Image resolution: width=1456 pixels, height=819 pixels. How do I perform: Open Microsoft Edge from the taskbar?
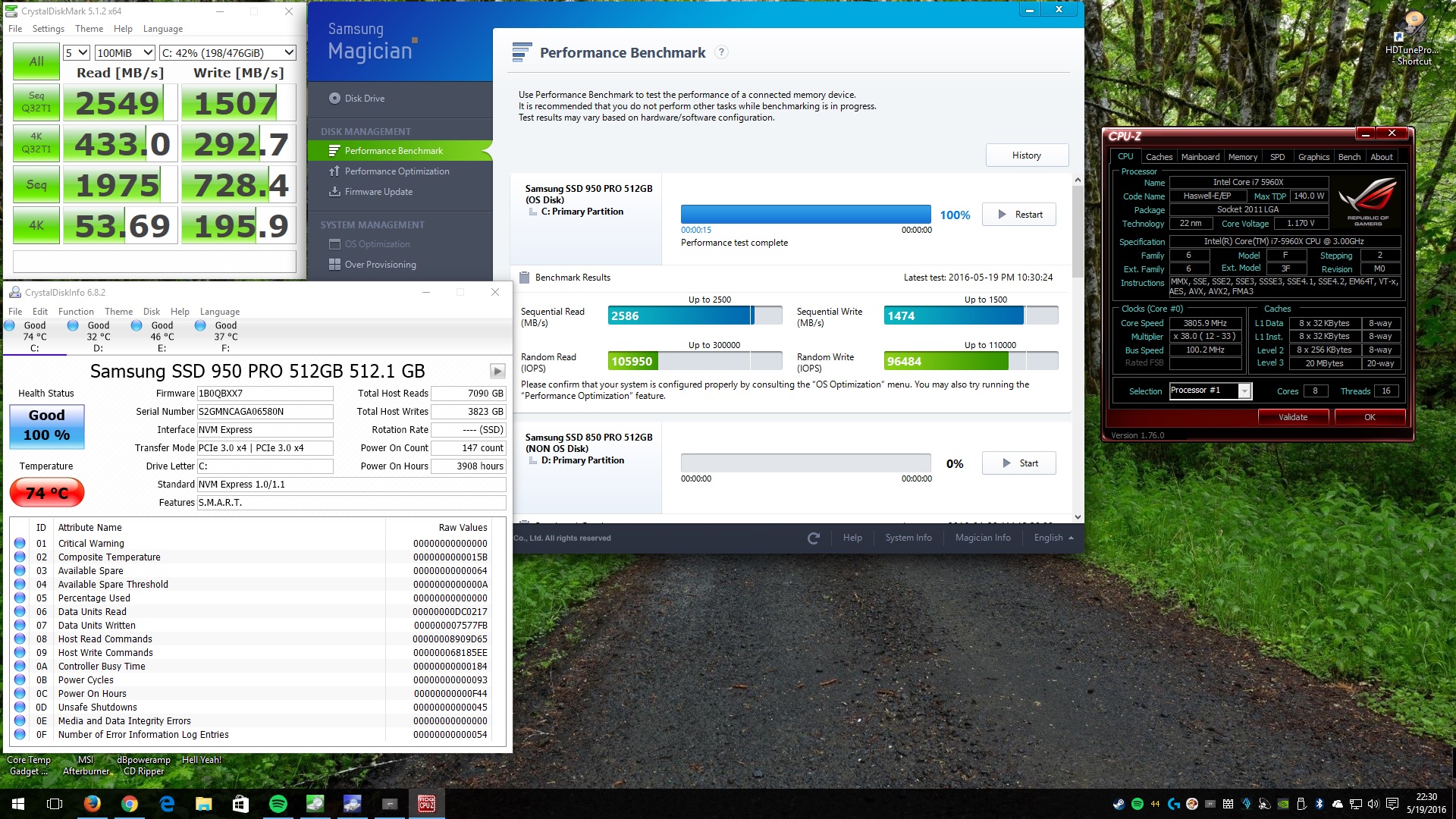click(x=167, y=803)
